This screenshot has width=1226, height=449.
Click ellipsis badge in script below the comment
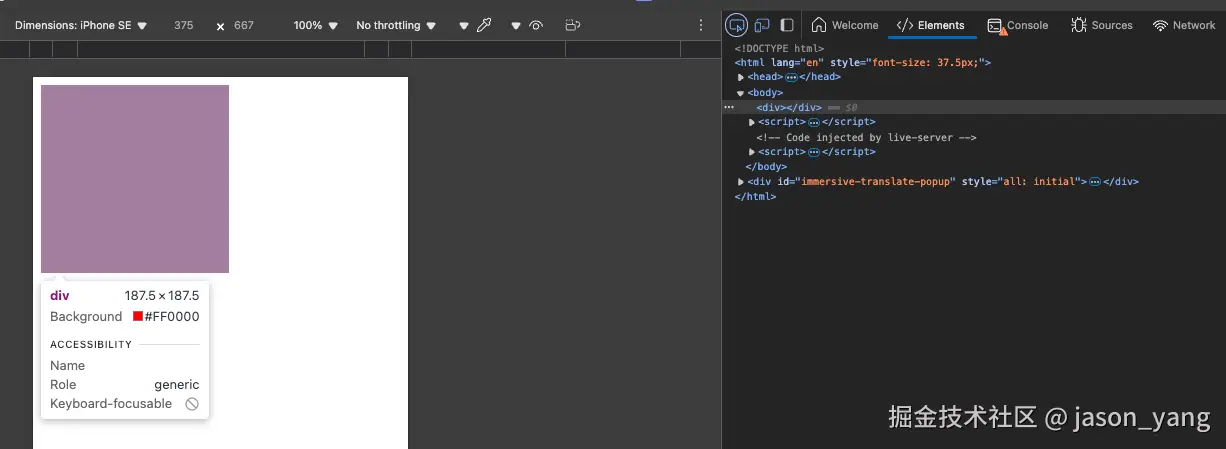tap(814, 152)
